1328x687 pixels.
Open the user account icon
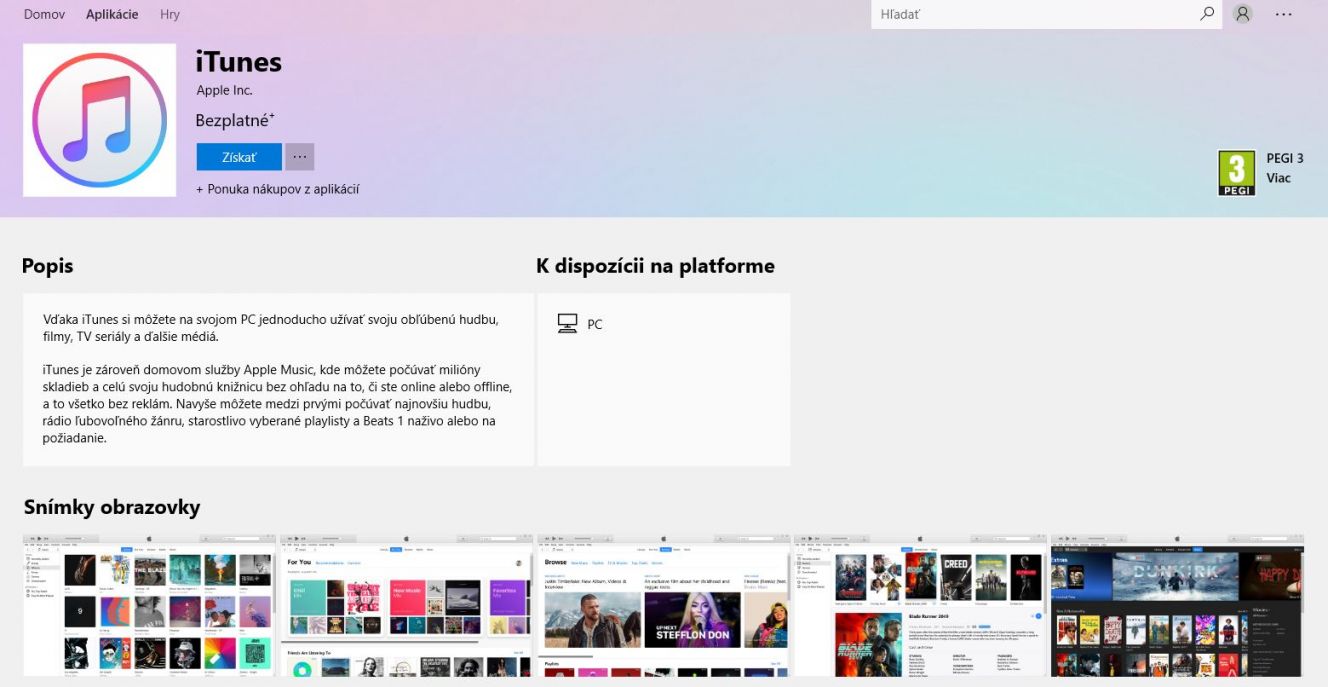1243,14
